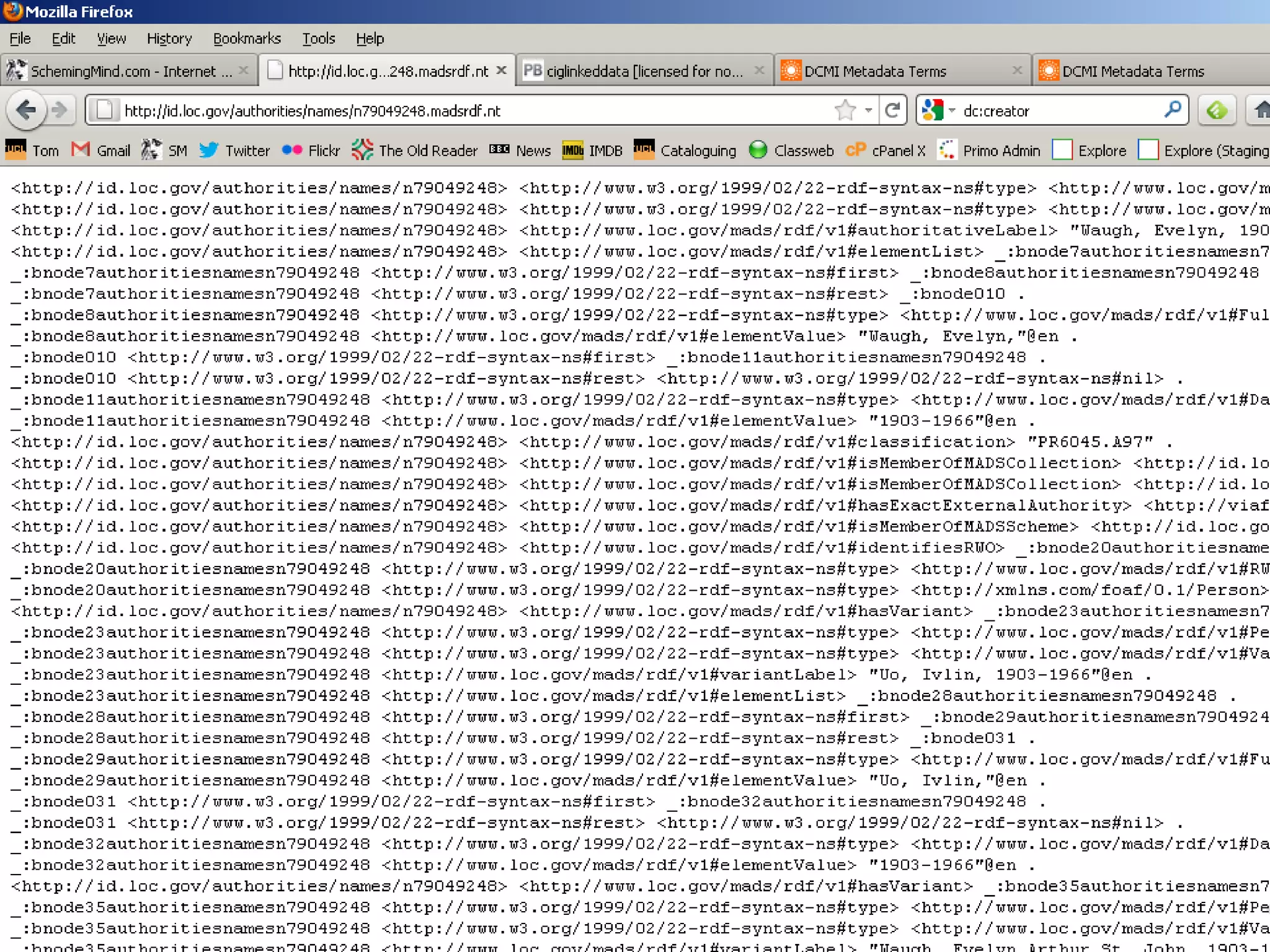Click the green downloads arrow icon
The image size is (1270, 952).
1216,110
